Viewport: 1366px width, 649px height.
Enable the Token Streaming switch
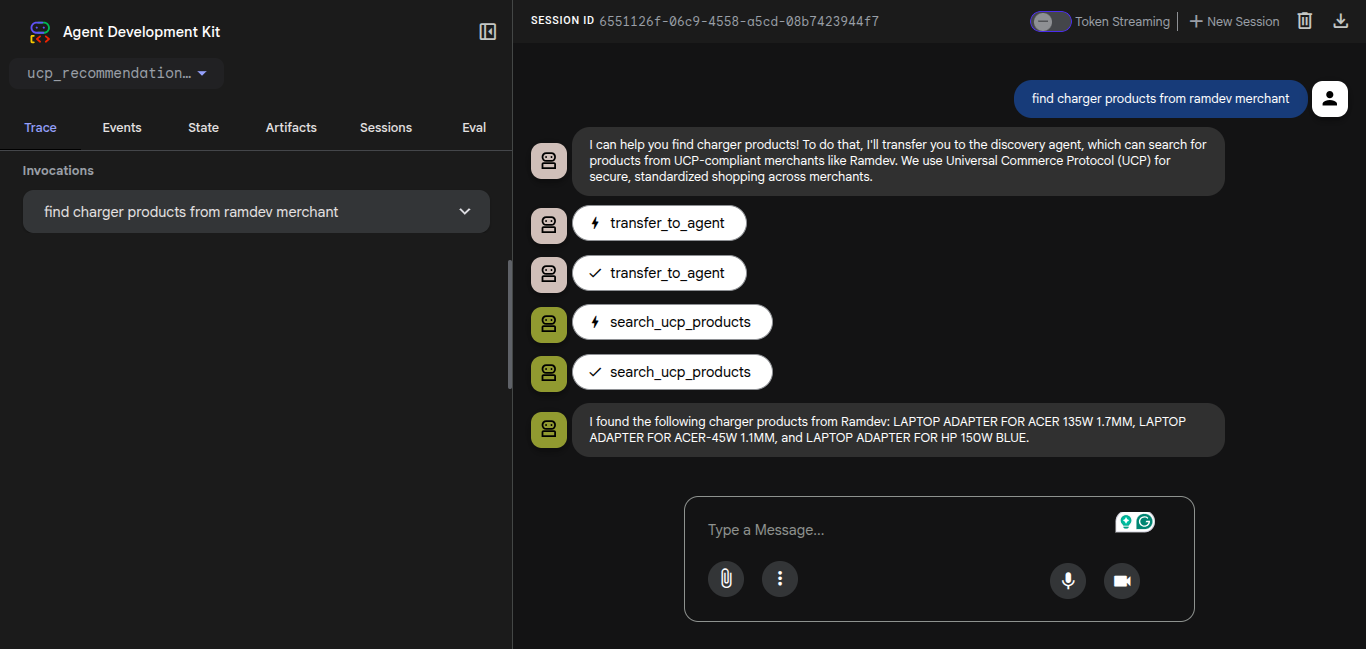1049,20
